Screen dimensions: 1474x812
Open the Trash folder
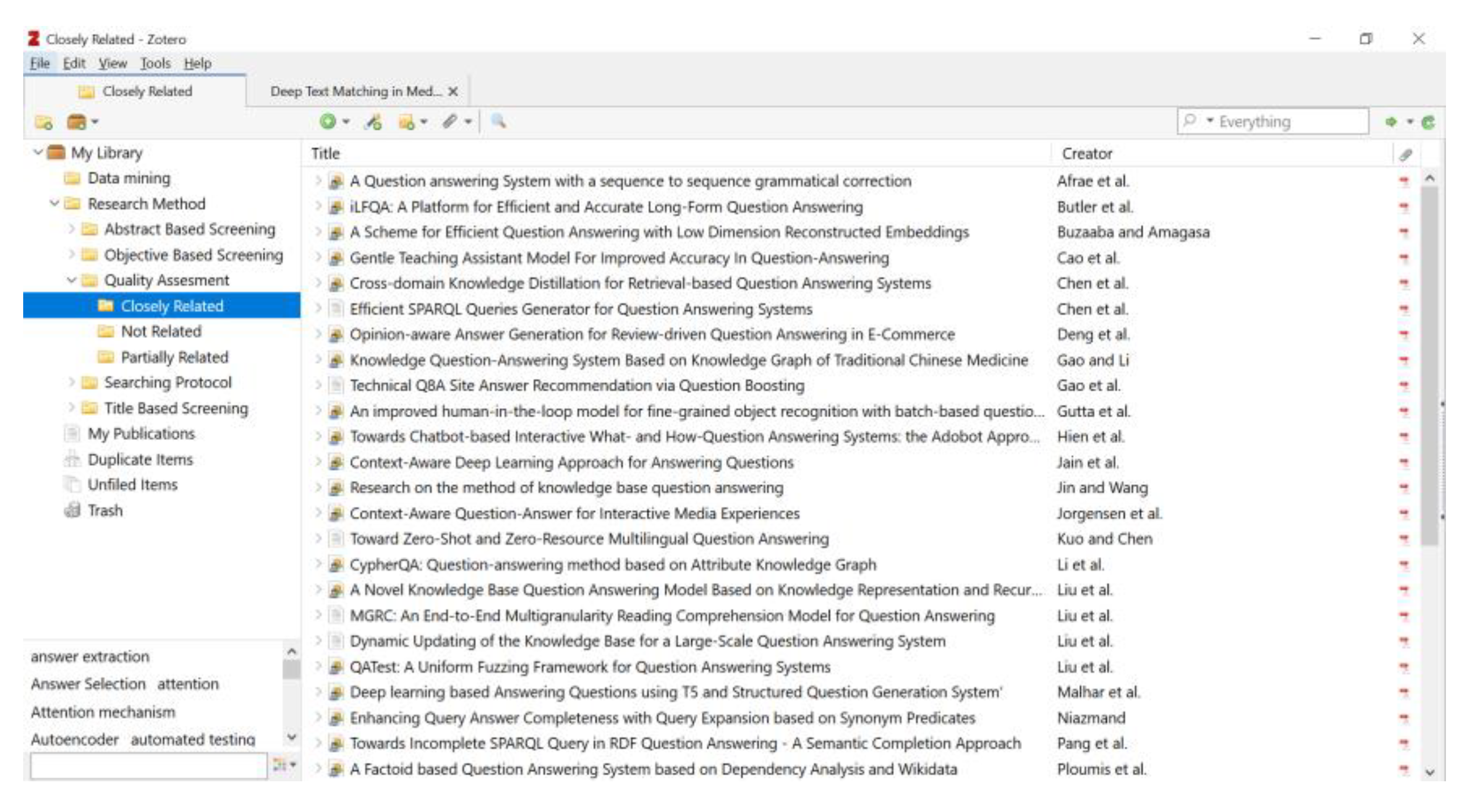click(105, 511)
